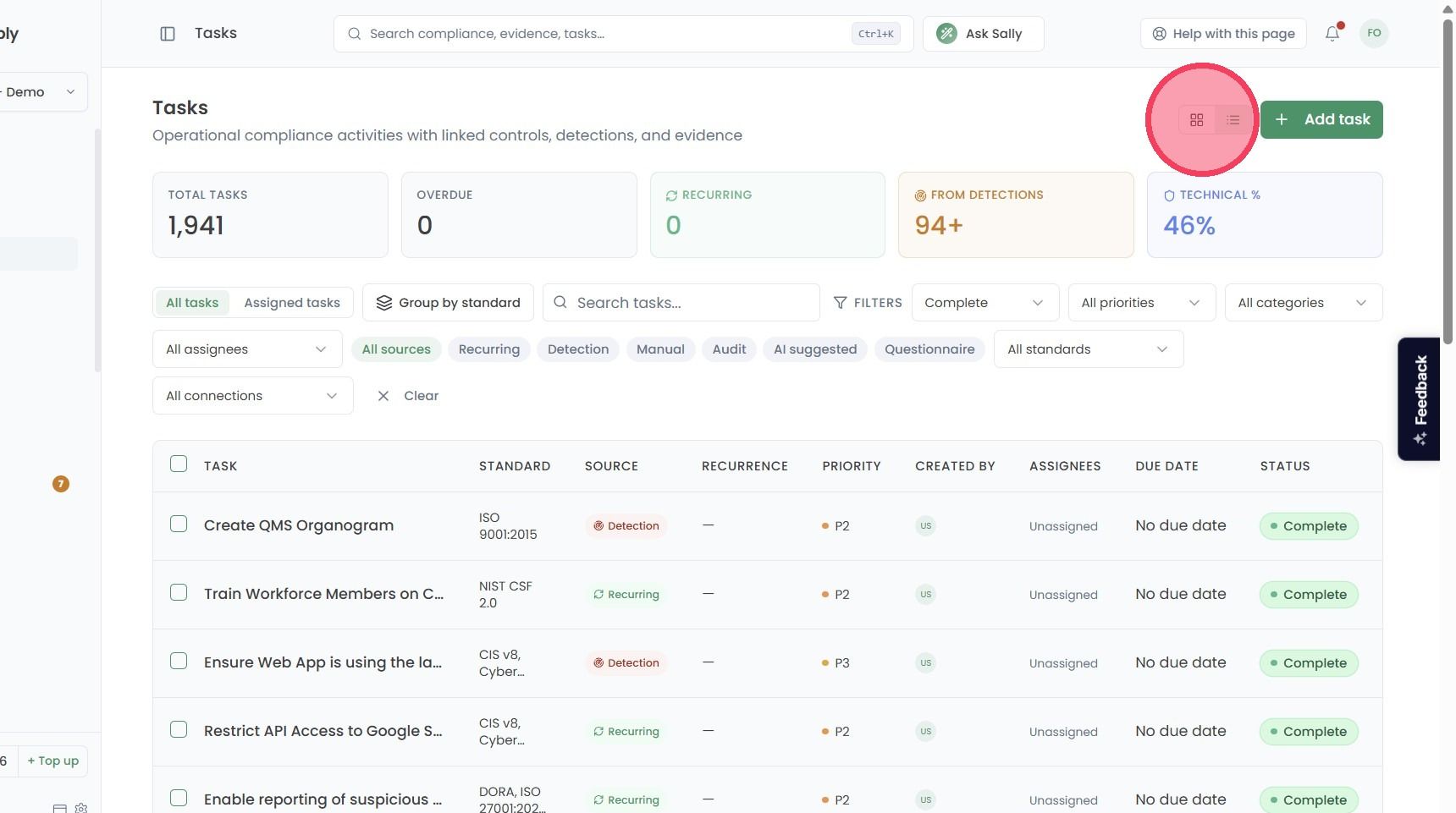Open the From Detections 94+ card

[1016, 215]
